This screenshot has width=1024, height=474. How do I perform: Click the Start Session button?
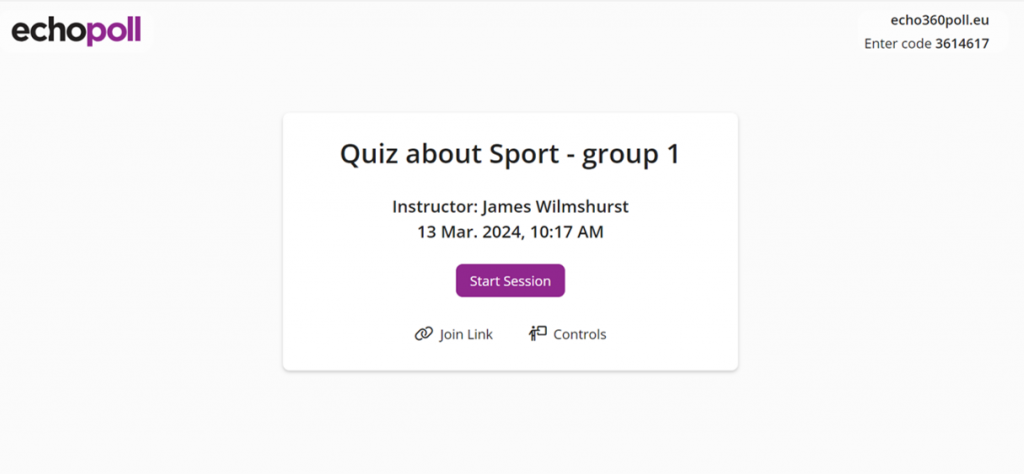click(x=510, y=281)
